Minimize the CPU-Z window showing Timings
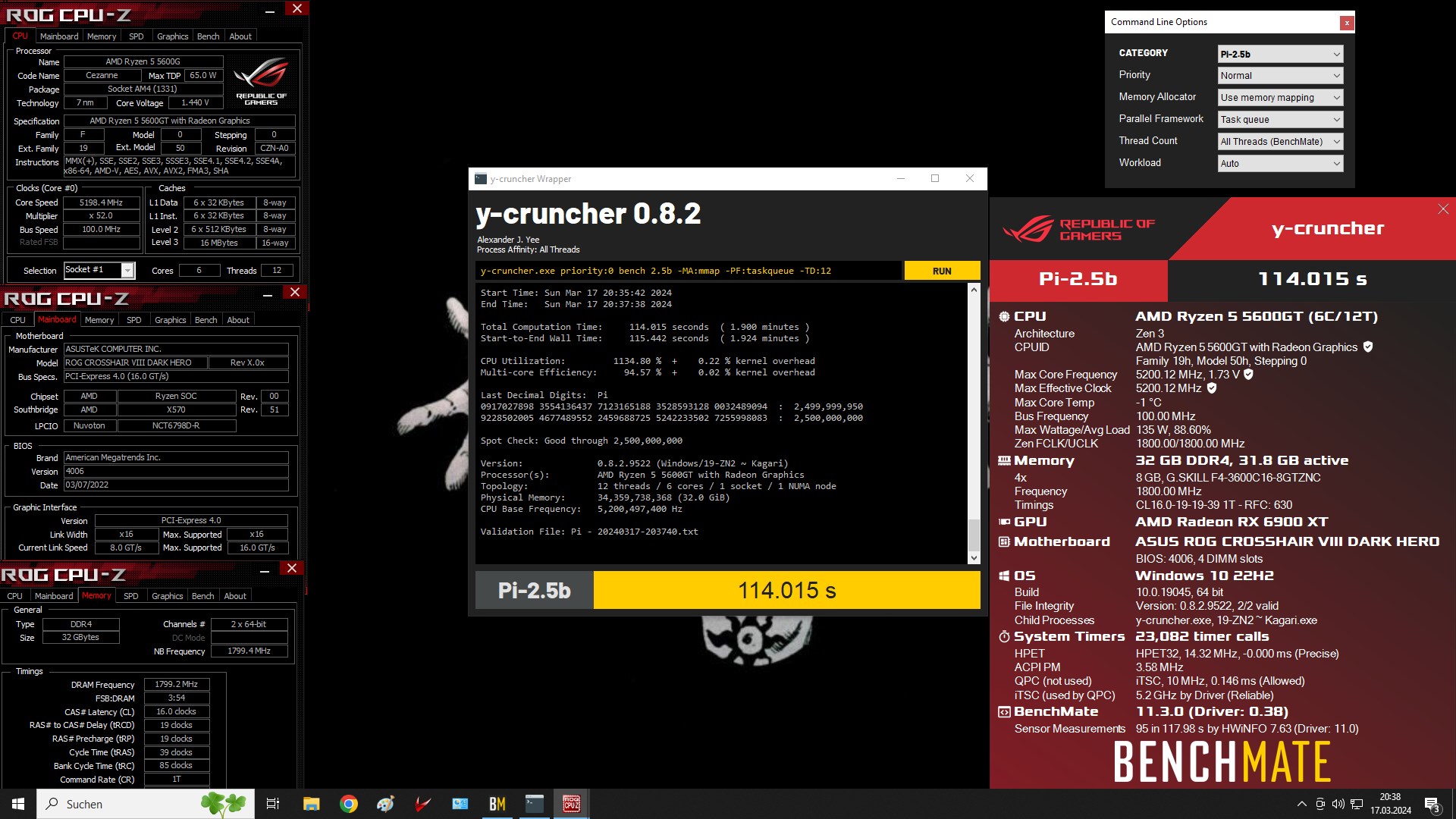This screenshot has width=1456, height=819. click(x=265, y=571)
